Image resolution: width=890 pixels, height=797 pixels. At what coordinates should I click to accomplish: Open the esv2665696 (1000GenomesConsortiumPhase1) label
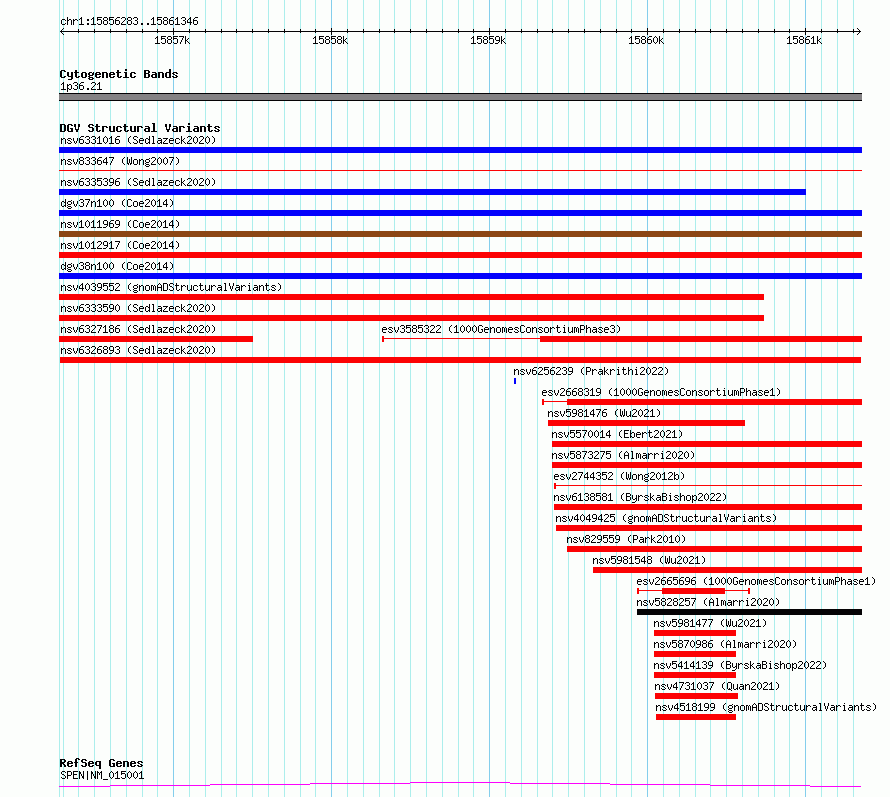756,581
